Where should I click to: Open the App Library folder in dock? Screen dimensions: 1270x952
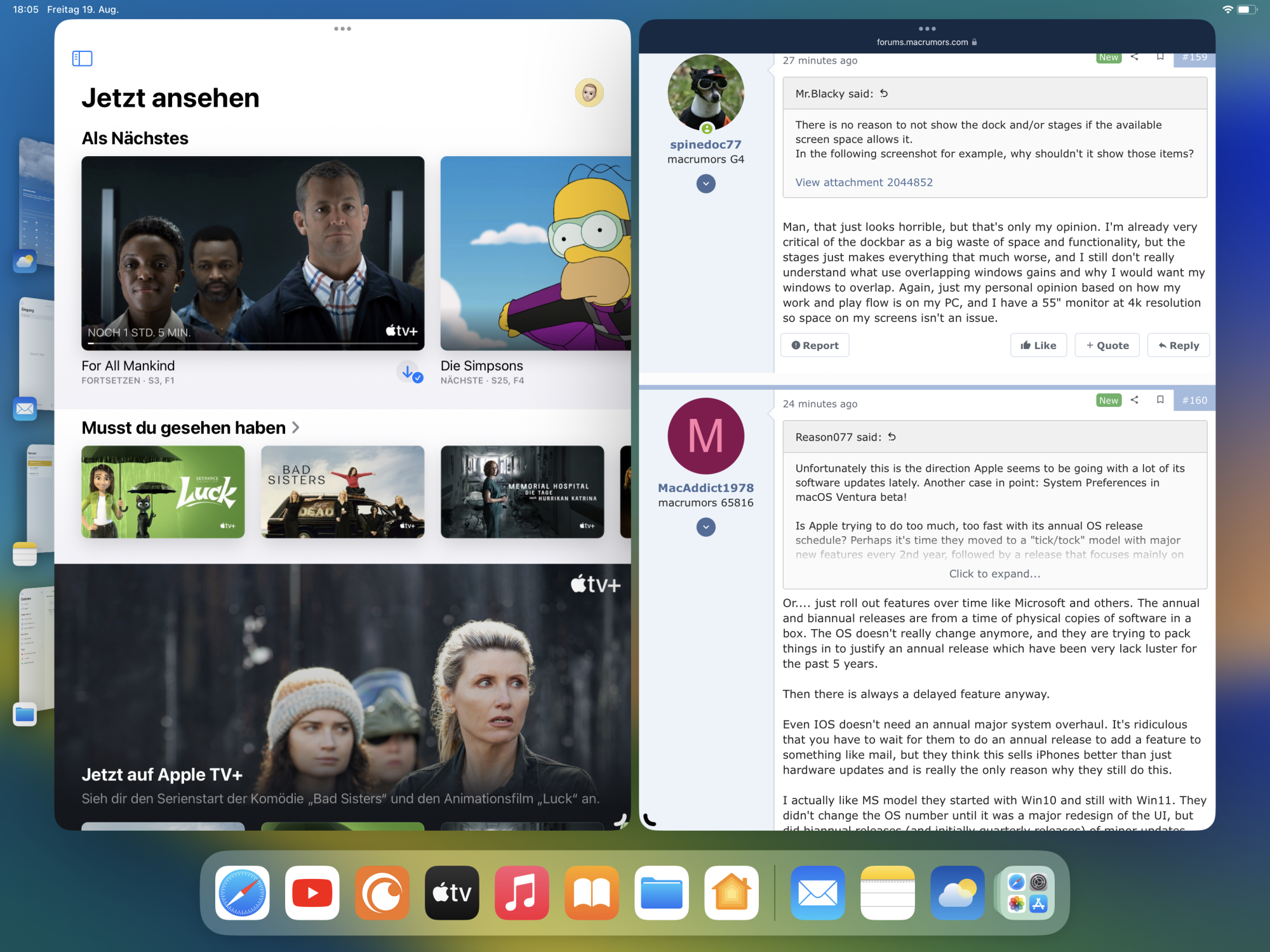pyautogui.click(x=1027, y=892)
